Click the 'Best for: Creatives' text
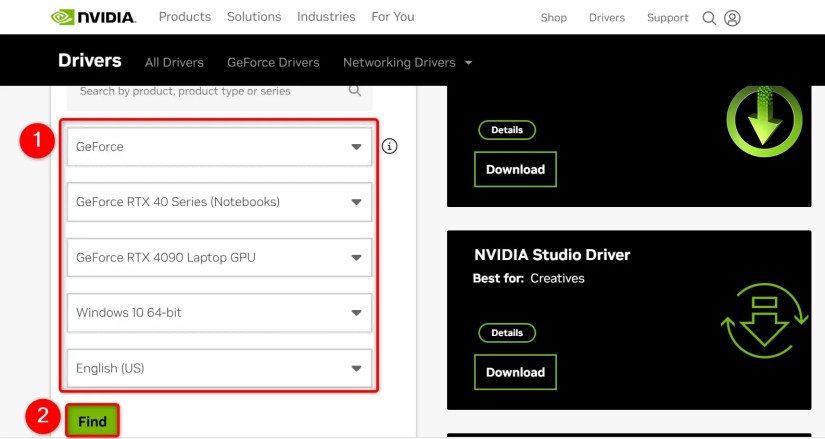This screenshot has height=439, width=825. (528, 278)
